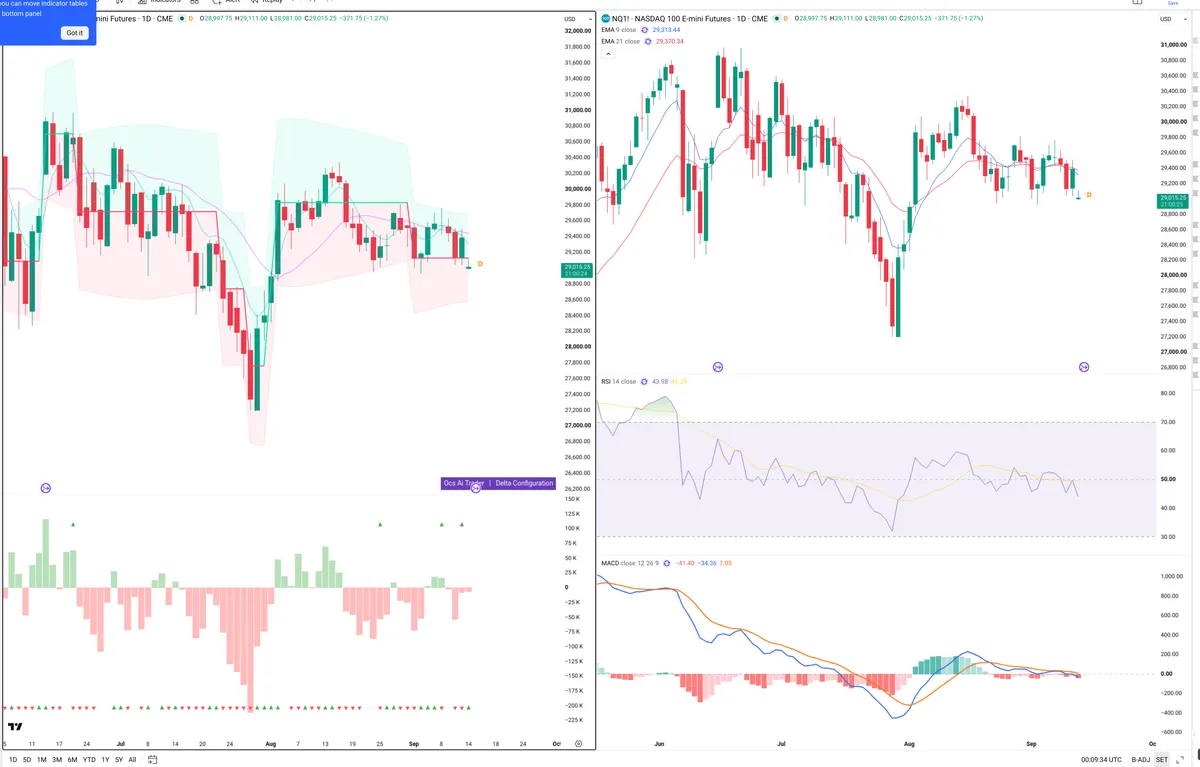The width and height of the screenshot is (1200, 767).
Task: Select the 6M time range
Action: click(72, 759)
